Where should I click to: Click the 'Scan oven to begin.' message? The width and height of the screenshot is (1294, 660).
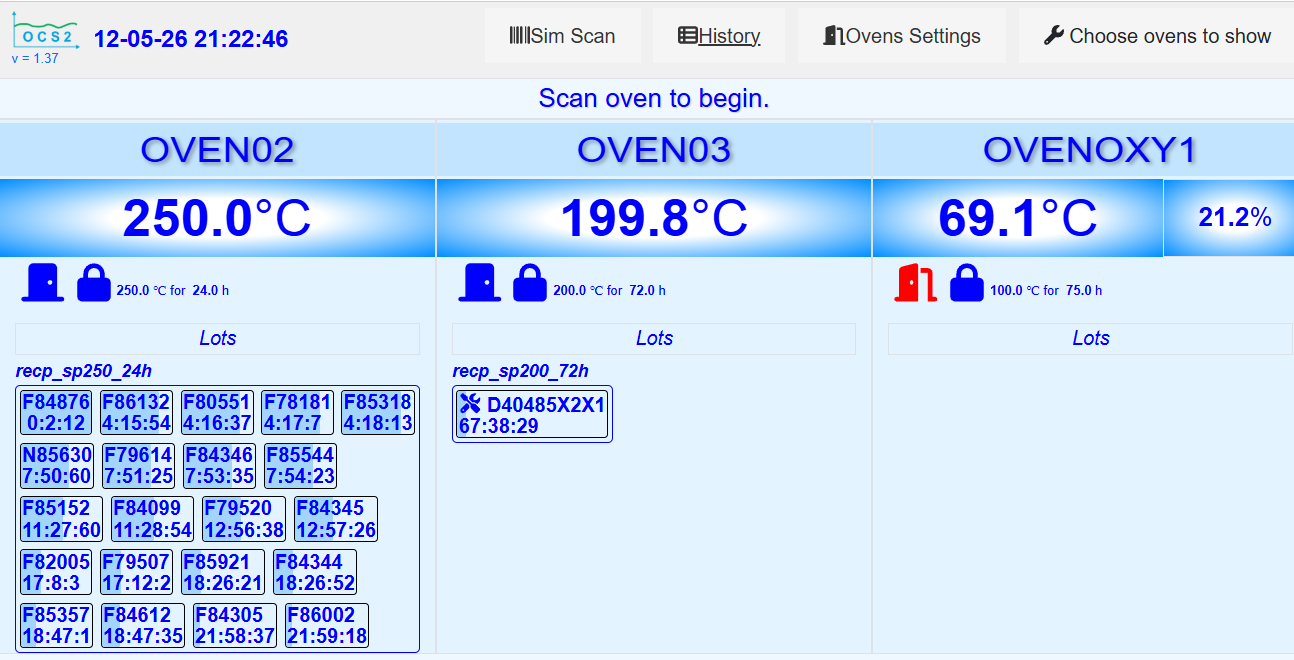pos(654,99)
